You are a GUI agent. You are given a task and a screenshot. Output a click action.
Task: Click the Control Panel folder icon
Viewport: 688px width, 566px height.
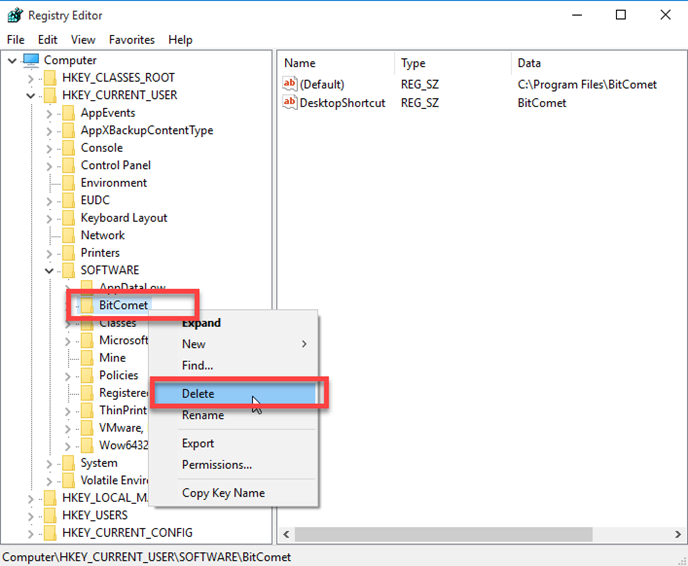tap(68, 165)
